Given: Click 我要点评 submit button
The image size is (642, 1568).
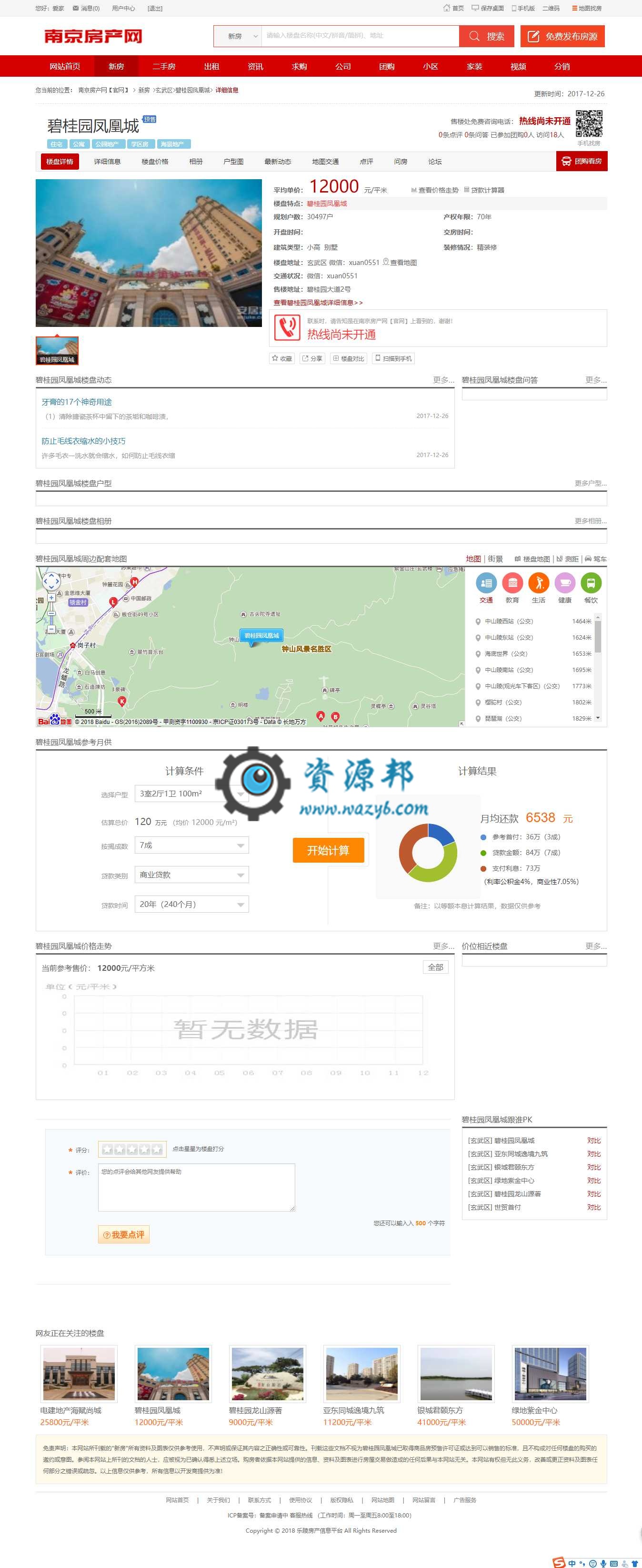Looking at the screenshot, I should coord(123,1234).
